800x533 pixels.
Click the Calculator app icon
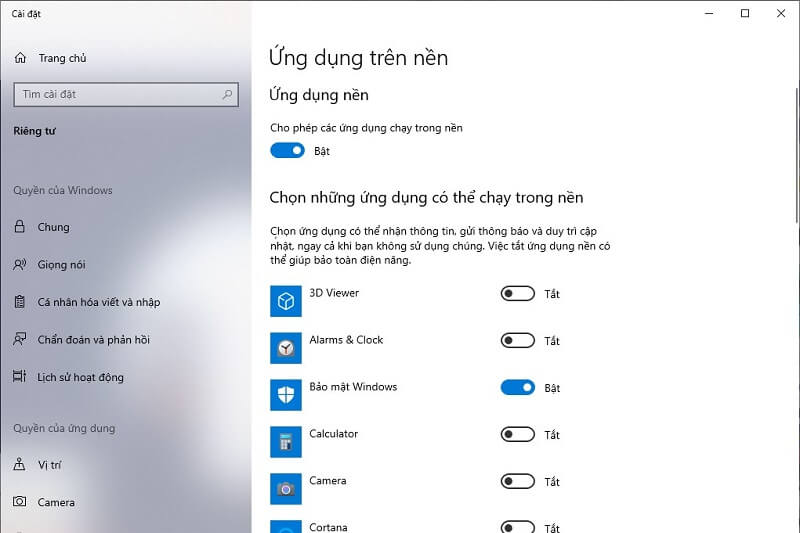pos(286,442)
